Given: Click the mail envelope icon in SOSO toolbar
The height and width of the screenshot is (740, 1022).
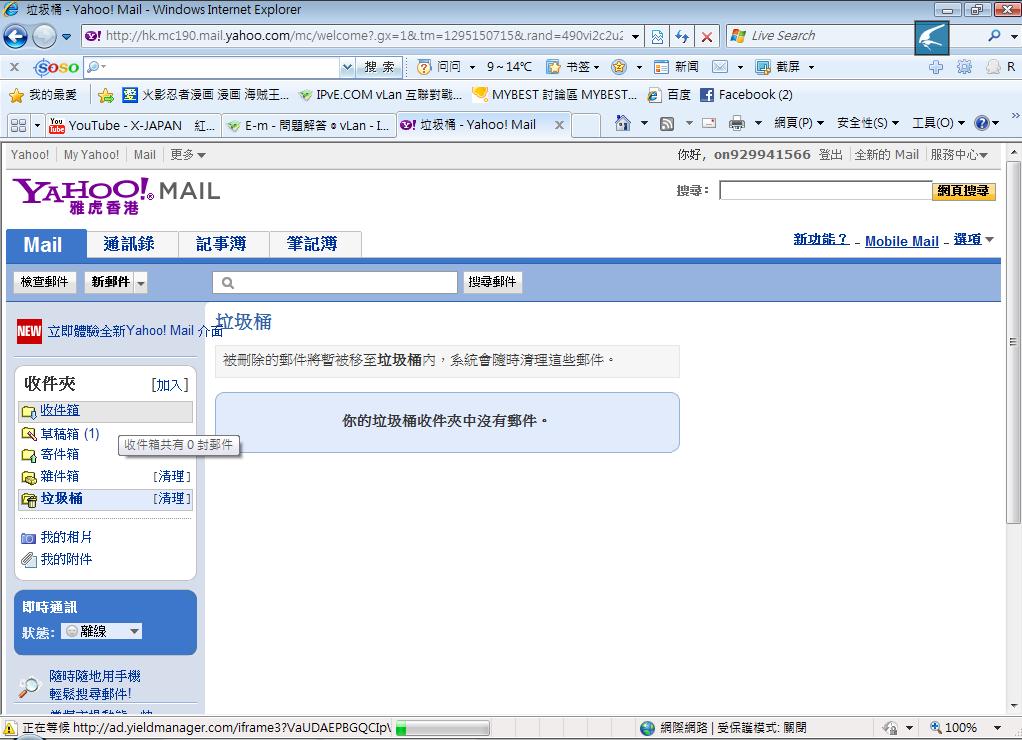Looking at the screenshot, I should tap(720, 67).
